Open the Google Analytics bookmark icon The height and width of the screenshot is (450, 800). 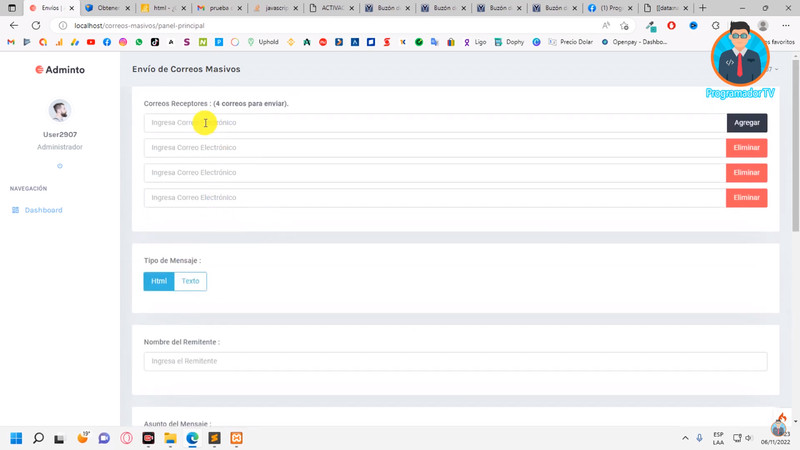click(x=59, y=42)
